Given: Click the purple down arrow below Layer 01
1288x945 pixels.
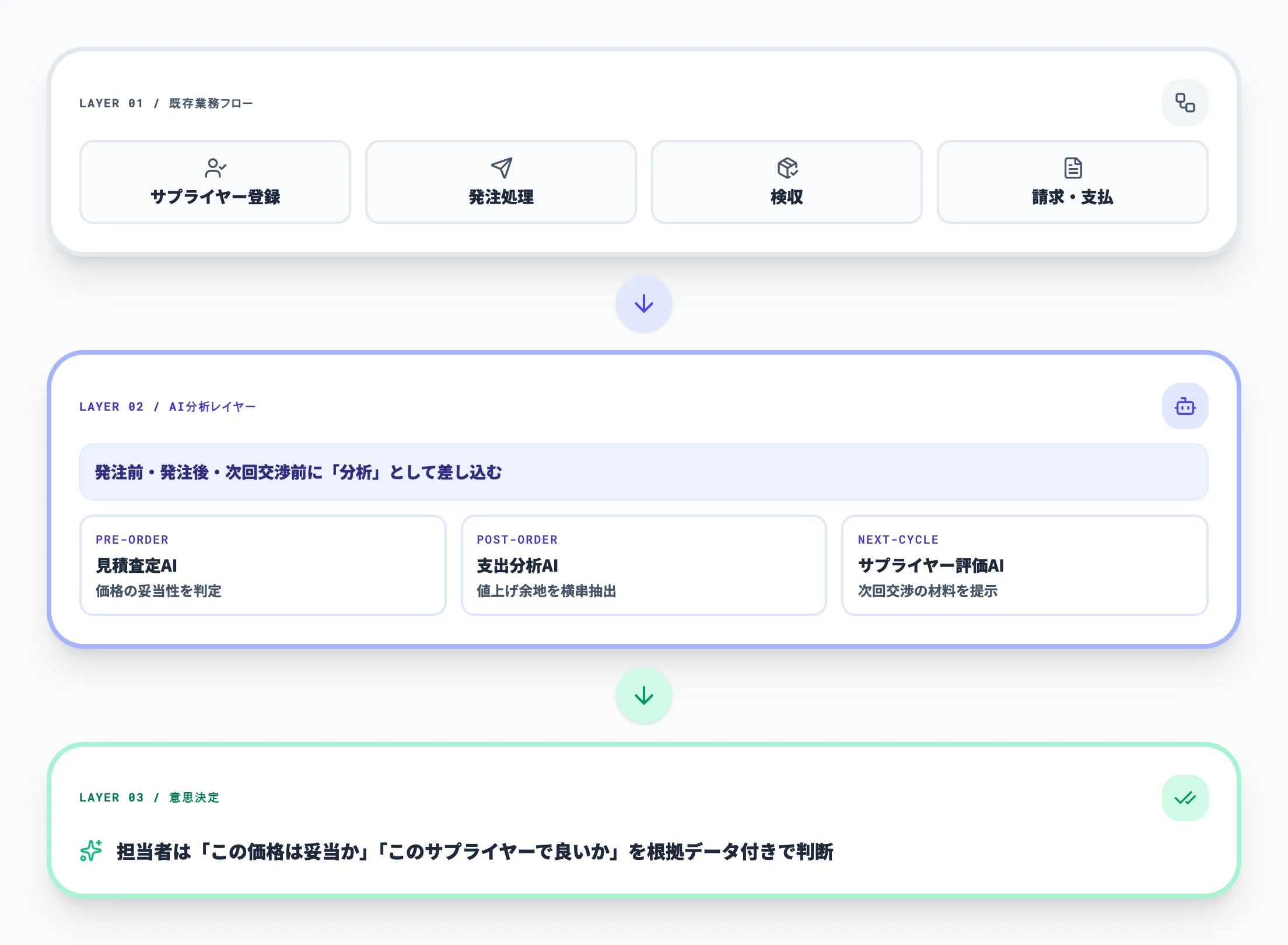Looking at the screenshot, I should pos(643,303).
